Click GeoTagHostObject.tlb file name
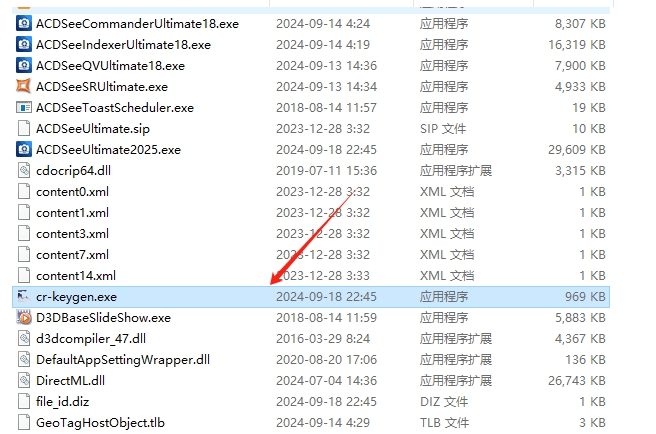656x434 pixels. tap(100, 423)
